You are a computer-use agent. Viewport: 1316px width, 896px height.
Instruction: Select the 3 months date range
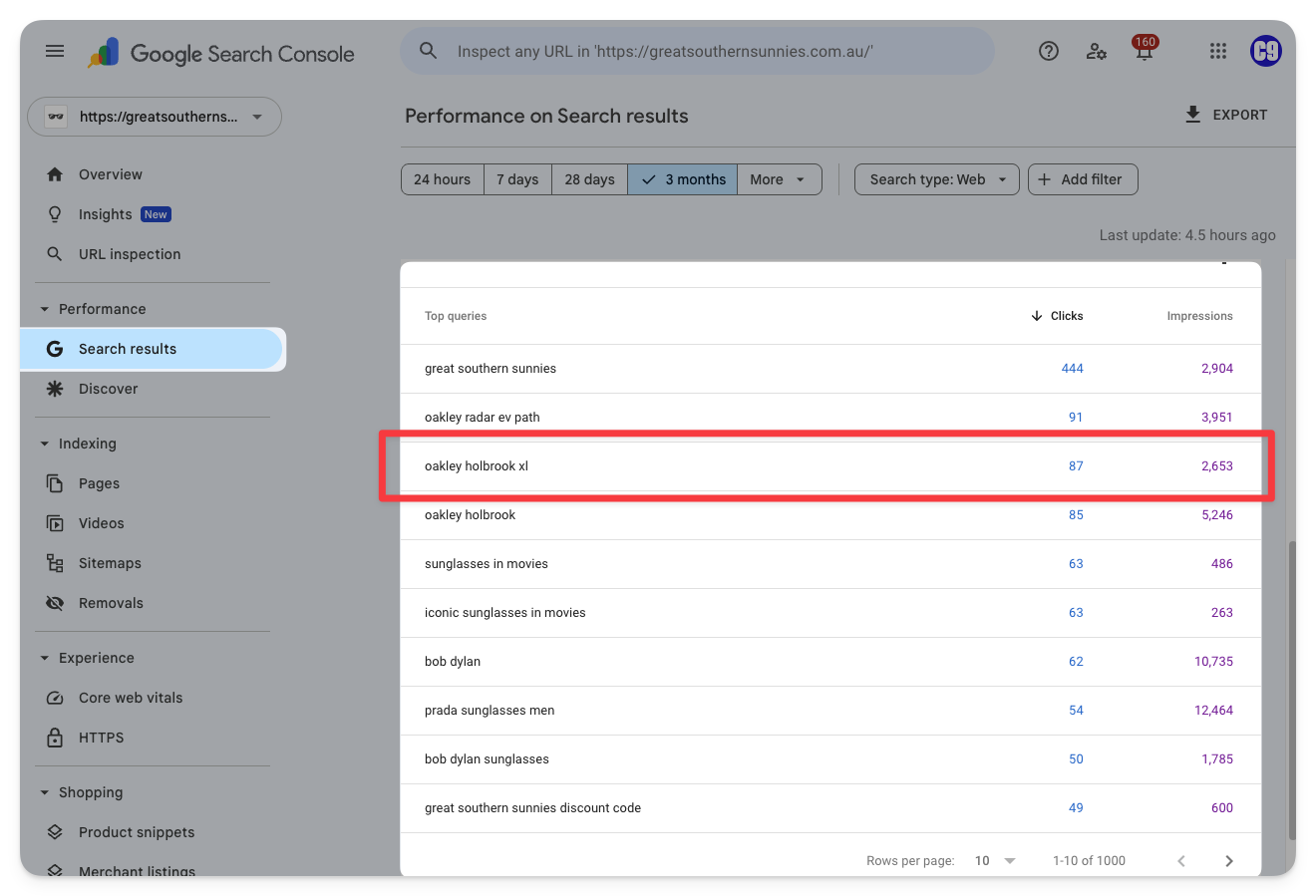tap(683, 179)
